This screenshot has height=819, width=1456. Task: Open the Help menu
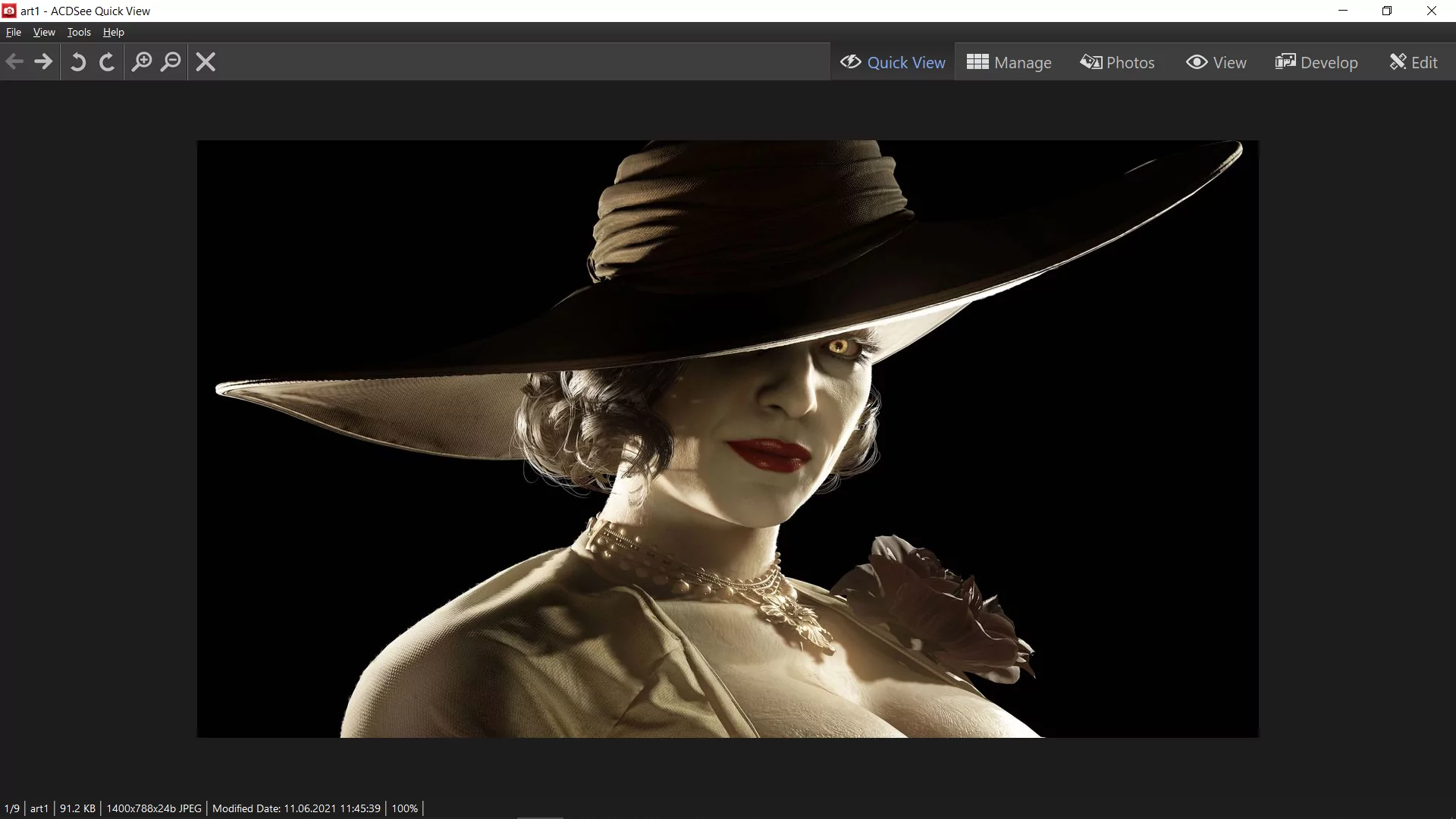pos(114,32)
